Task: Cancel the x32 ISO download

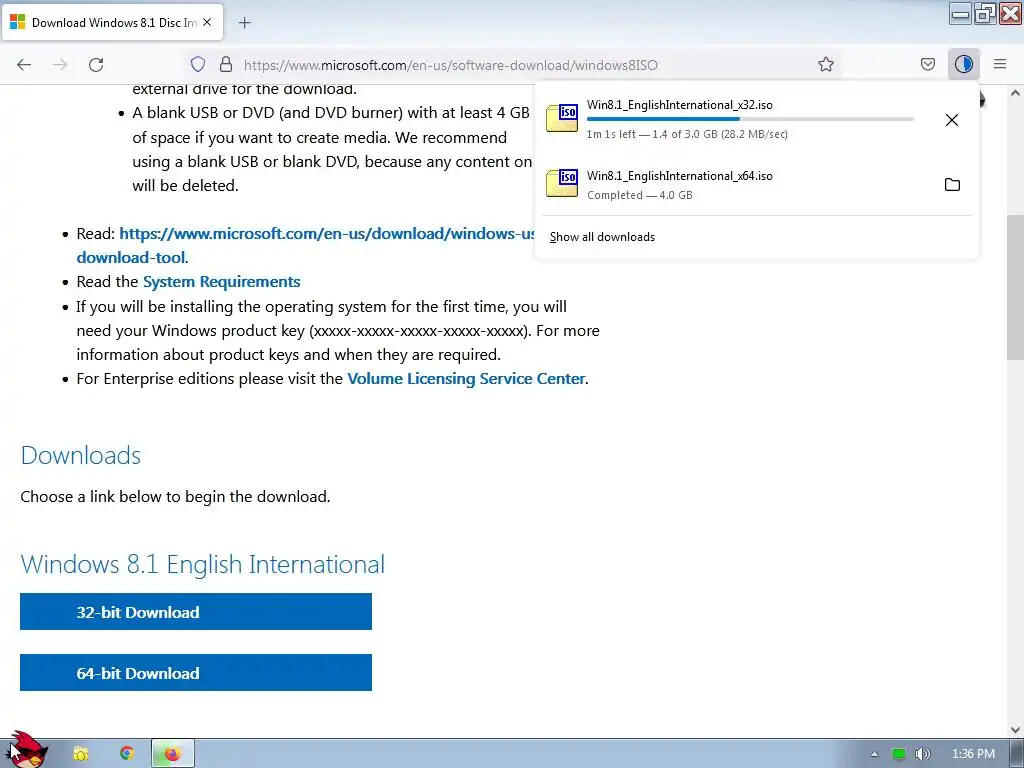Action: click(952, 120)
